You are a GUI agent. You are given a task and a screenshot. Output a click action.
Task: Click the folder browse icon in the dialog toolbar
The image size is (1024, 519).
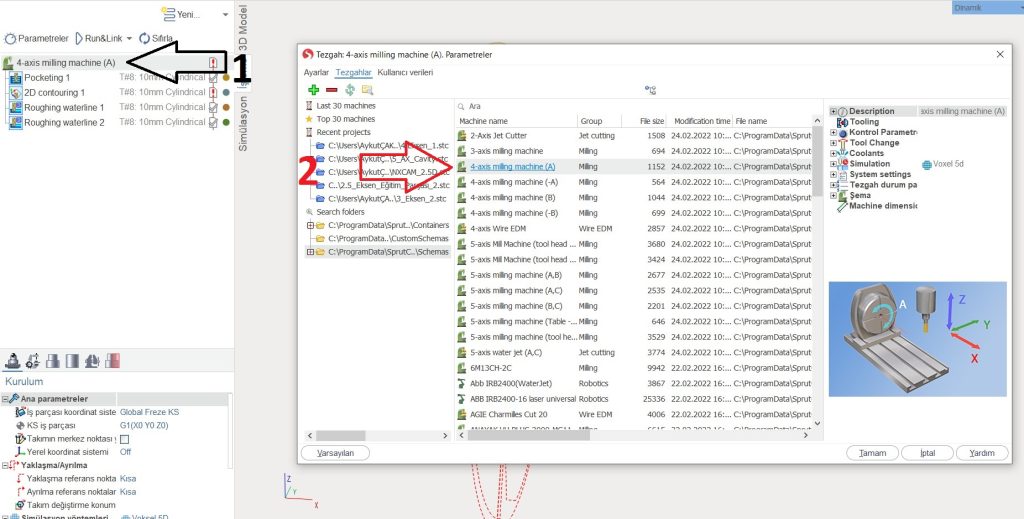367,89
